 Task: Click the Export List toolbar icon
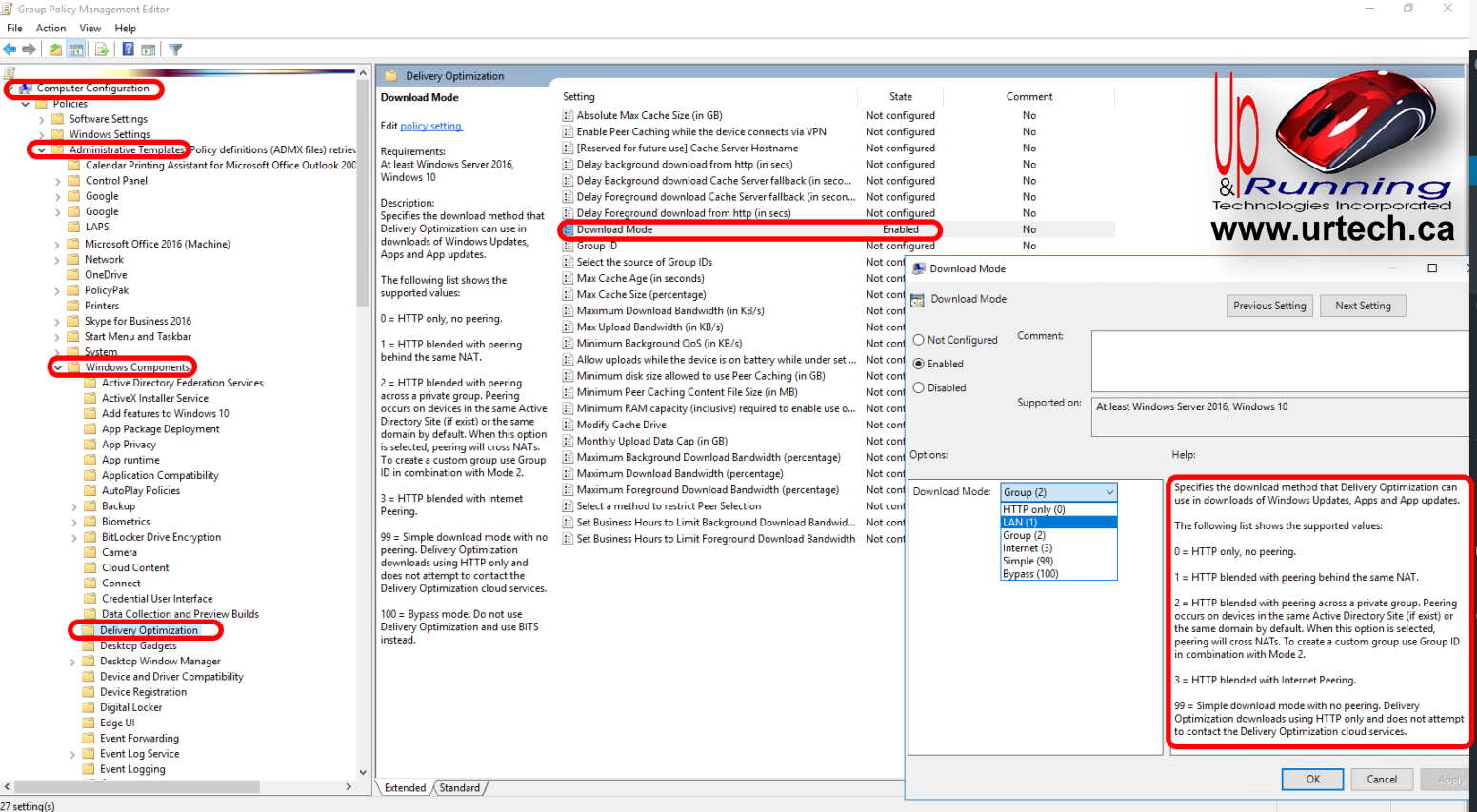click(x=101, y=50)
